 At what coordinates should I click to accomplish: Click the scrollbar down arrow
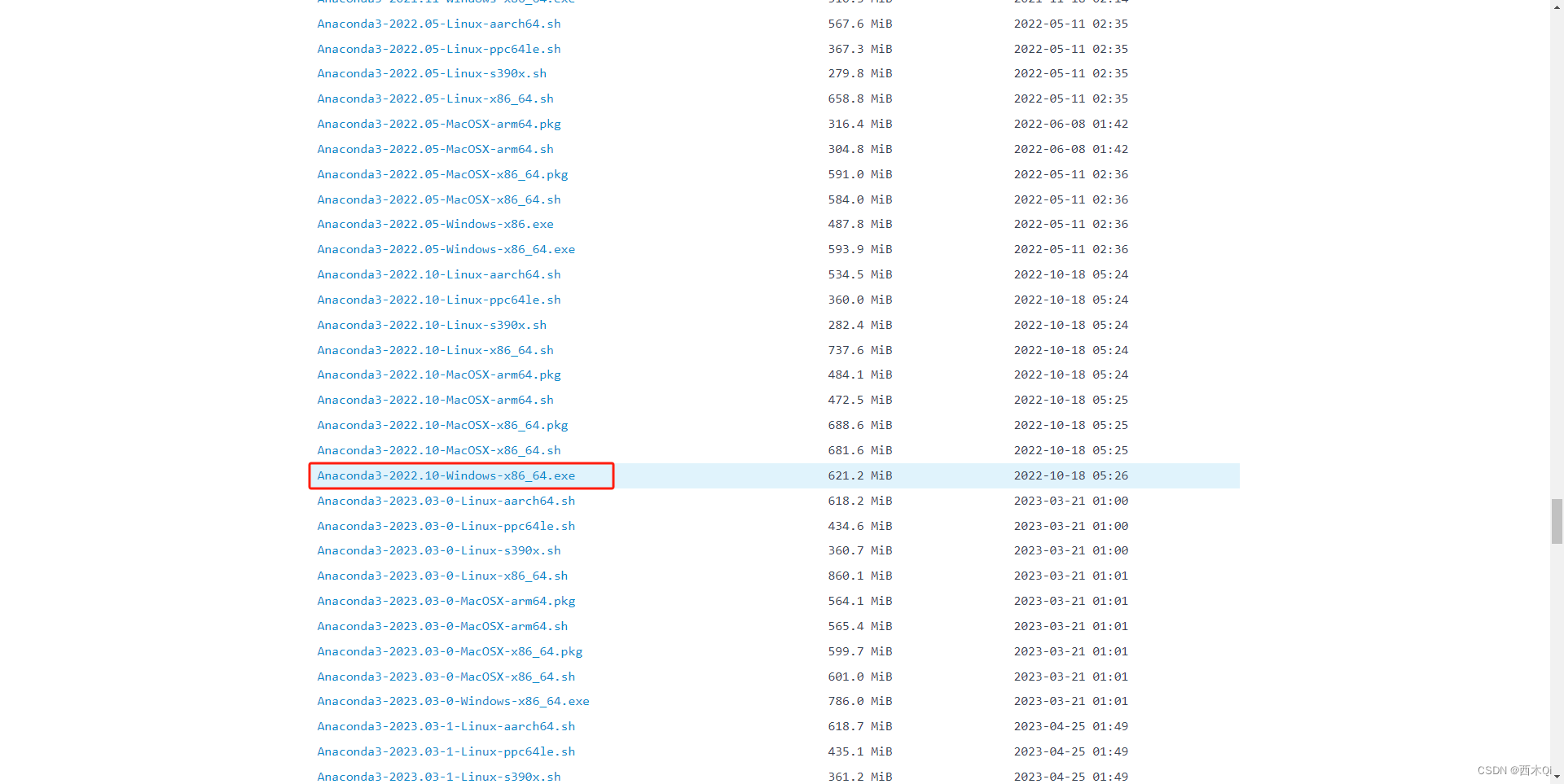[x=1557, y=777]
